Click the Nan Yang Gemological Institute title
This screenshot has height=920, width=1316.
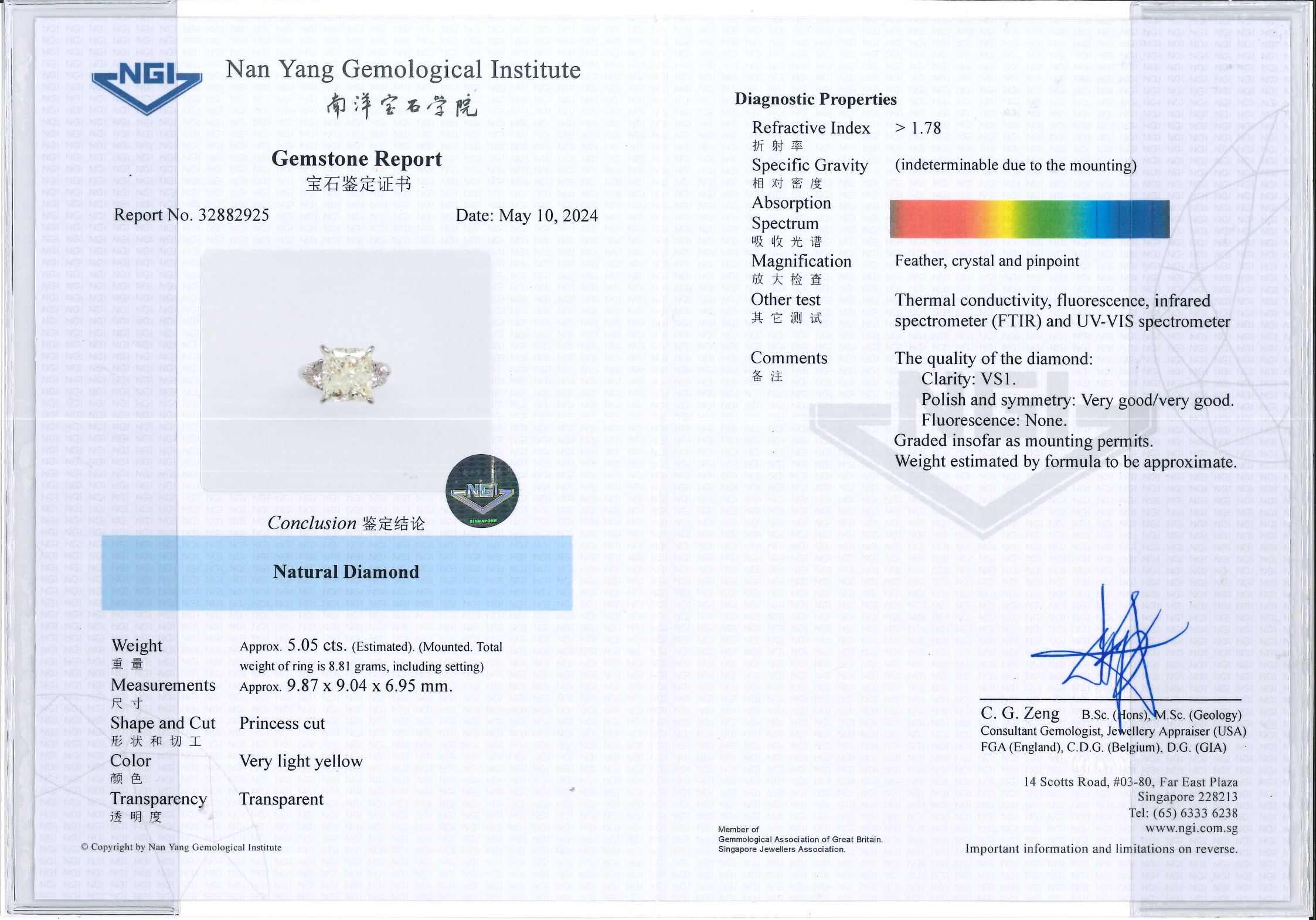click(x=403, y=70)
